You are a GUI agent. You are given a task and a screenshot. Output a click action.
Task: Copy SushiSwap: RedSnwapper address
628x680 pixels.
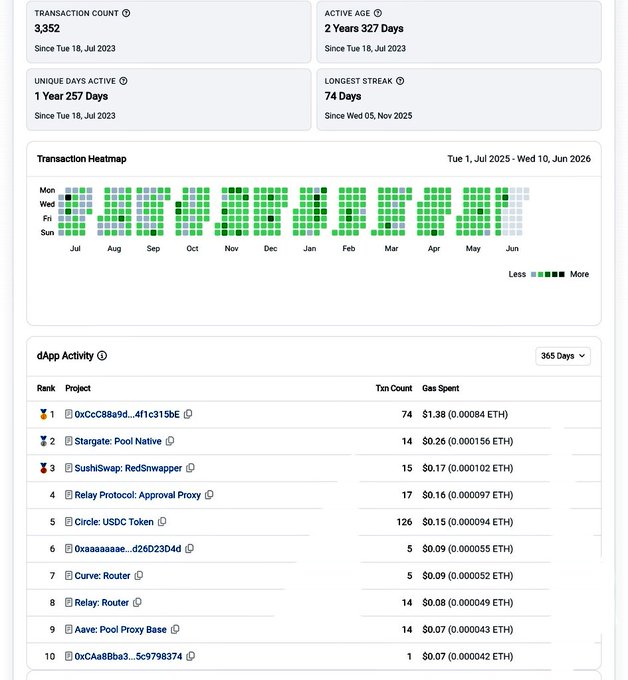[x=190, y=468]
